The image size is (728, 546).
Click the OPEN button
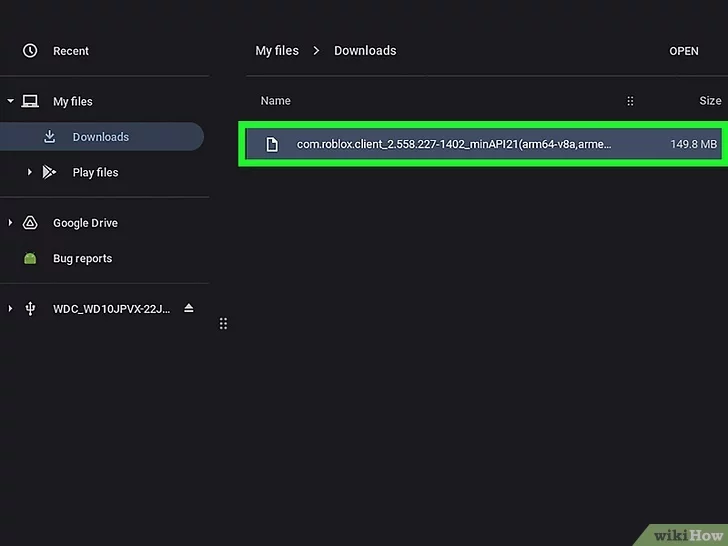pyautogui.click(x=683, y=51)
